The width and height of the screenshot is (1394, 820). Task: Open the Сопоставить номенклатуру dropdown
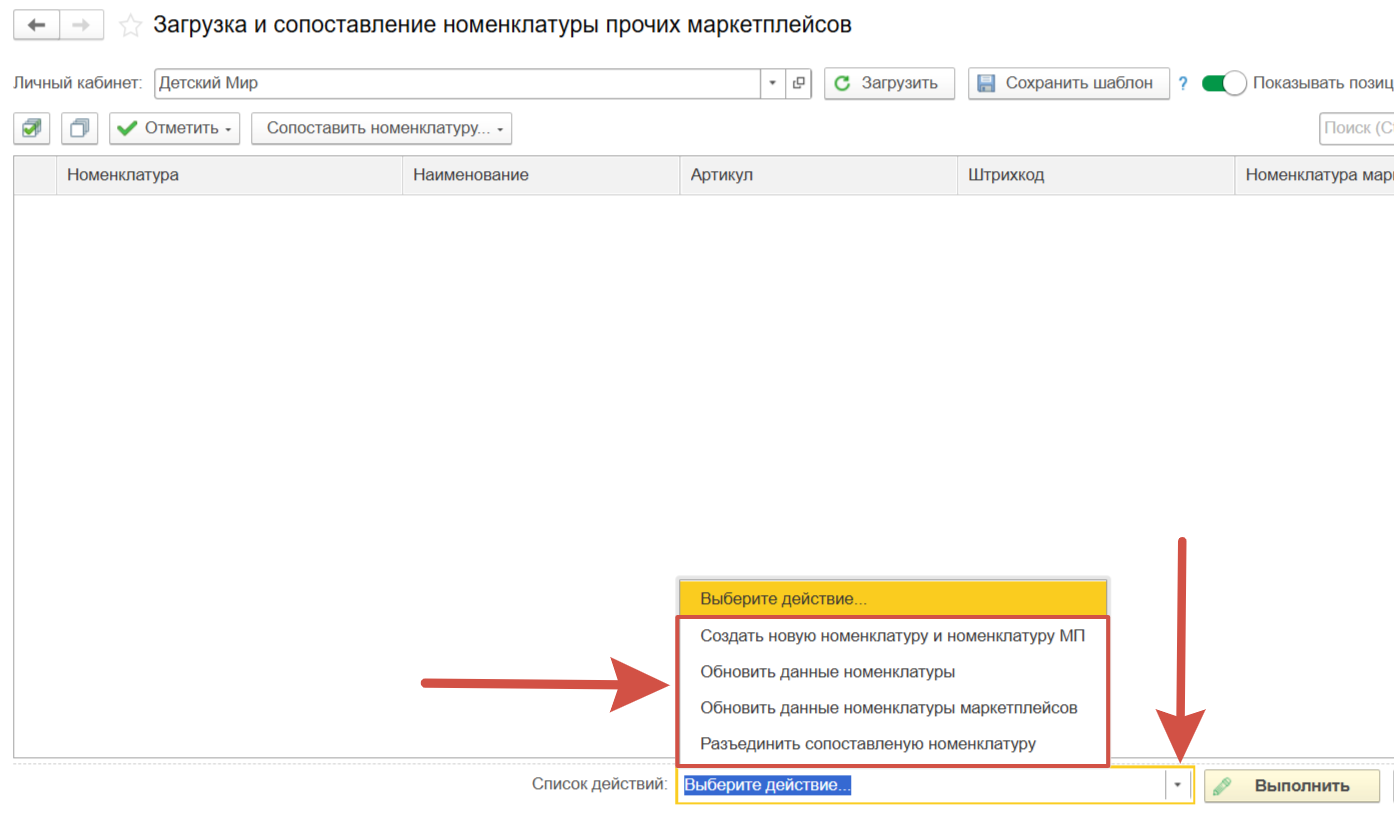[x=381, y=129]
